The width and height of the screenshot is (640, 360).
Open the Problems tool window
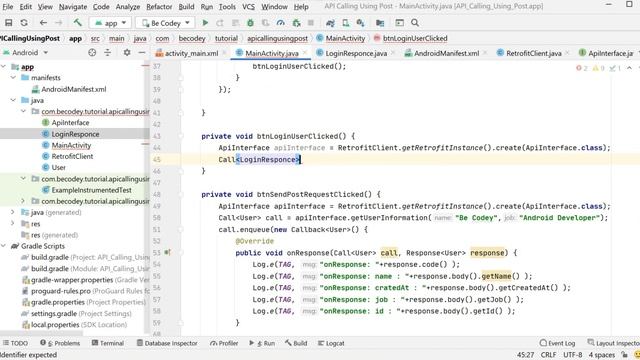[x=60, y=343]
